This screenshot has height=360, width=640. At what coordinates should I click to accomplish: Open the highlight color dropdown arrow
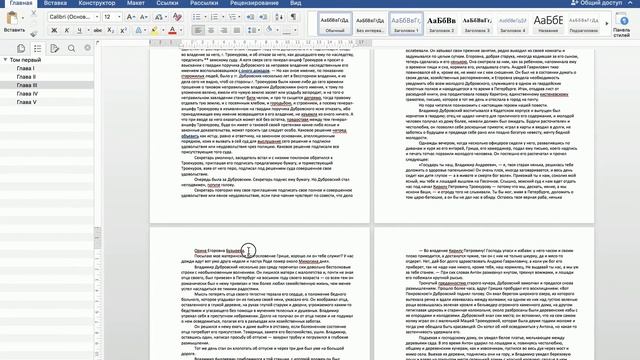[163, 30]
